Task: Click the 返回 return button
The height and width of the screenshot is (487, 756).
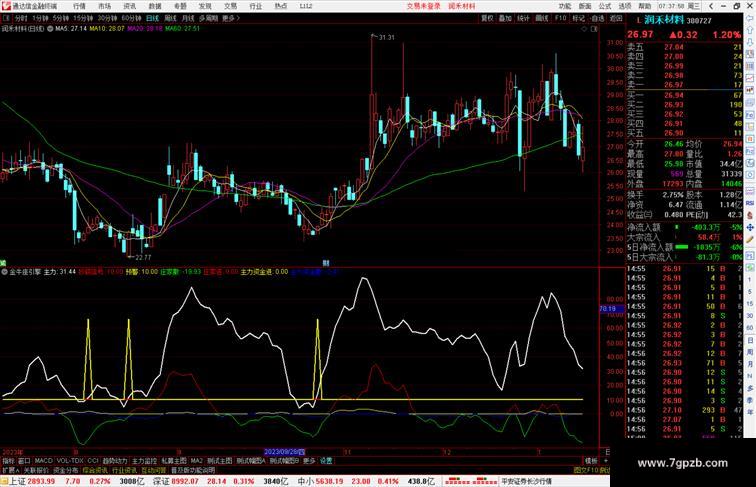Action: point(616,18)
